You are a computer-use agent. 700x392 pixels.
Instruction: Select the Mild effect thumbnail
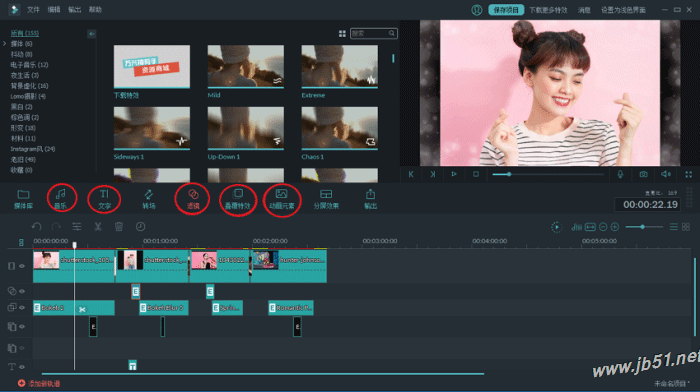click(246, 67)
